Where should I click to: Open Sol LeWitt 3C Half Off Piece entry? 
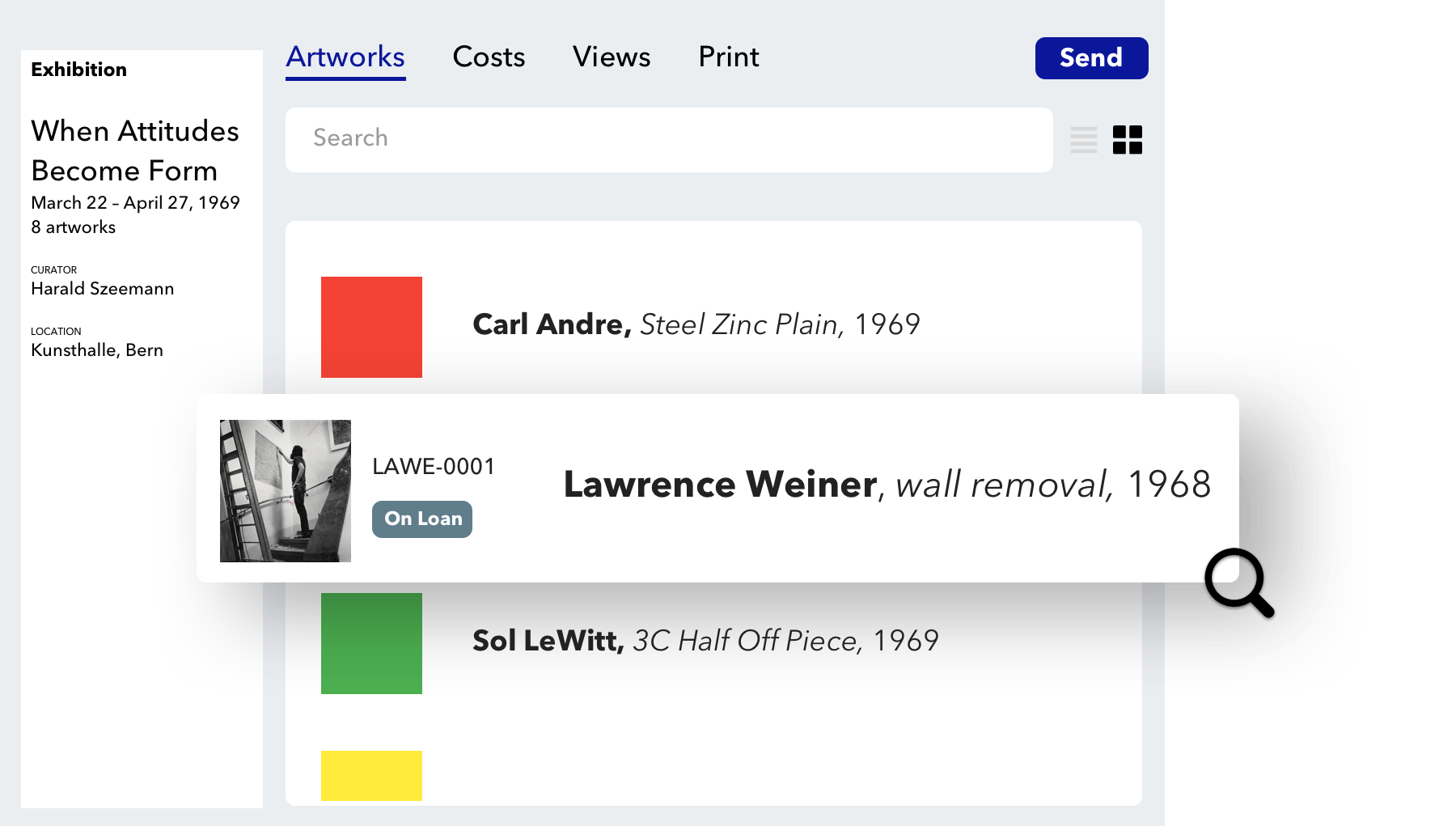pos(705,641)
